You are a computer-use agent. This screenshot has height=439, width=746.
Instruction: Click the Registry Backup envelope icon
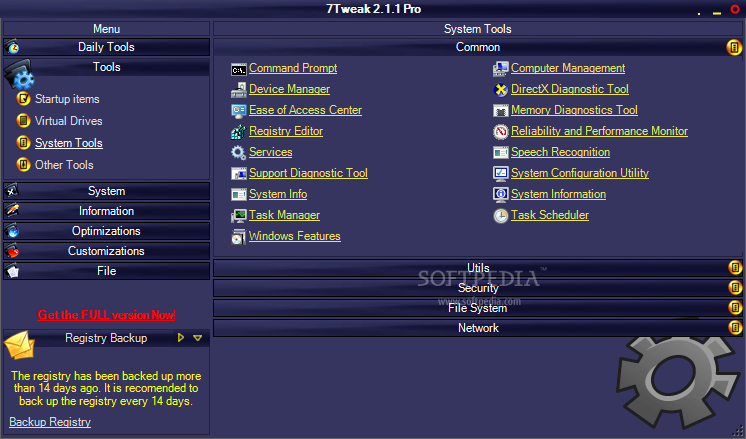(20, 345)
